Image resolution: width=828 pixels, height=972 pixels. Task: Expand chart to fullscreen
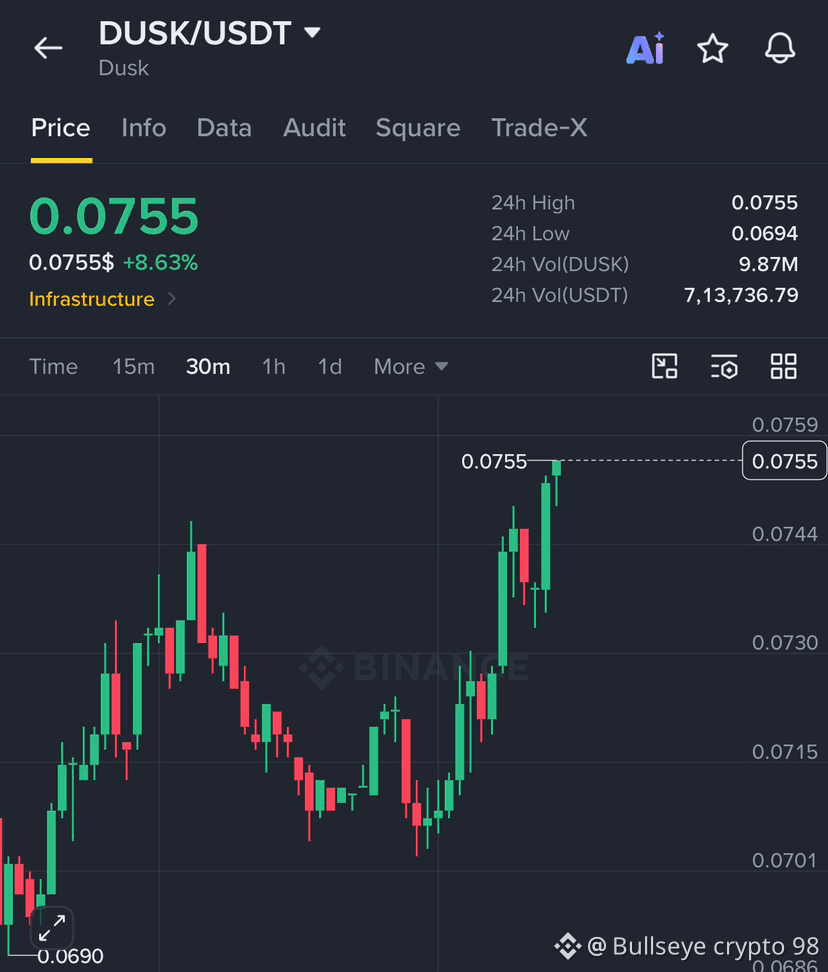click(52, 928)
